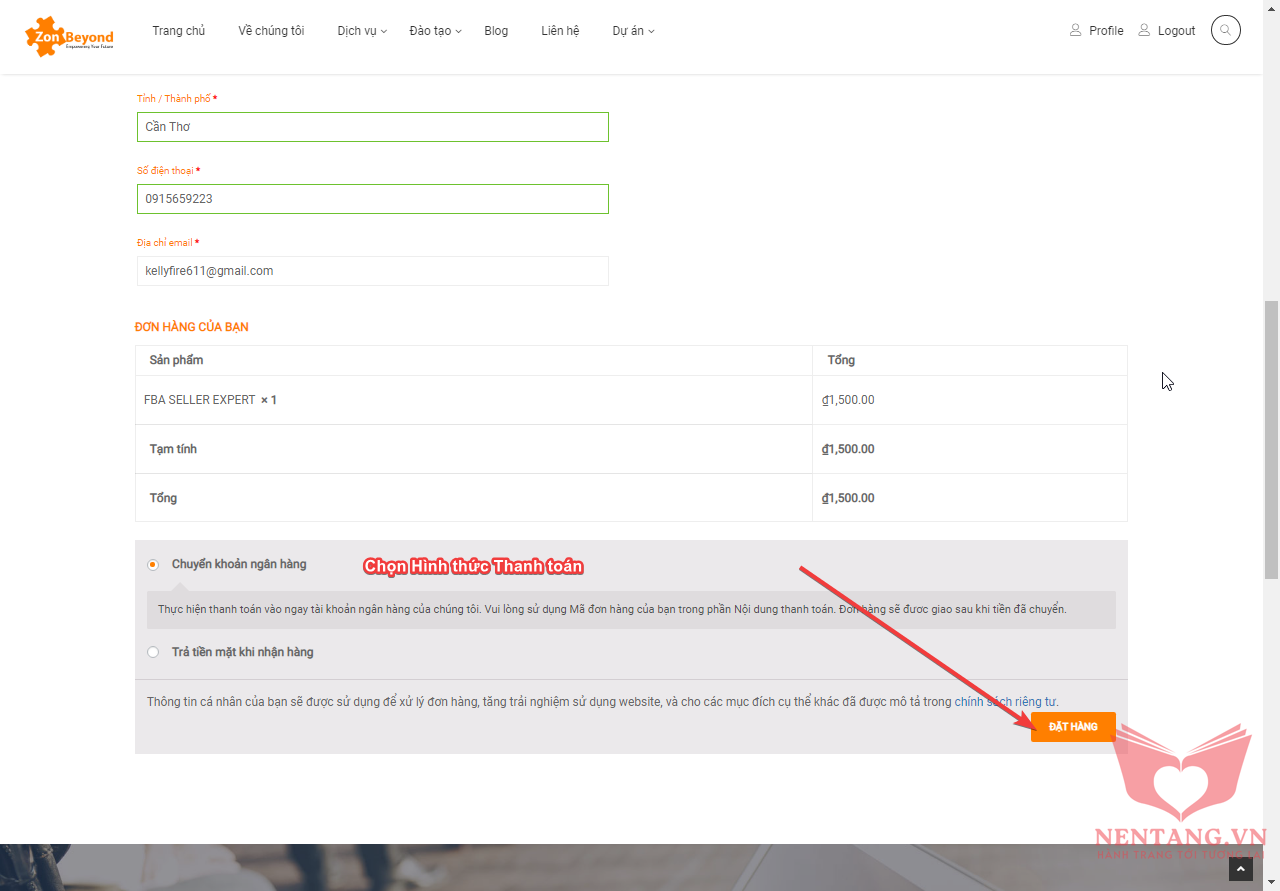Navigate to Liên hệ page
The height and width of the screenshot is (891, 1280).
(560, 31)
